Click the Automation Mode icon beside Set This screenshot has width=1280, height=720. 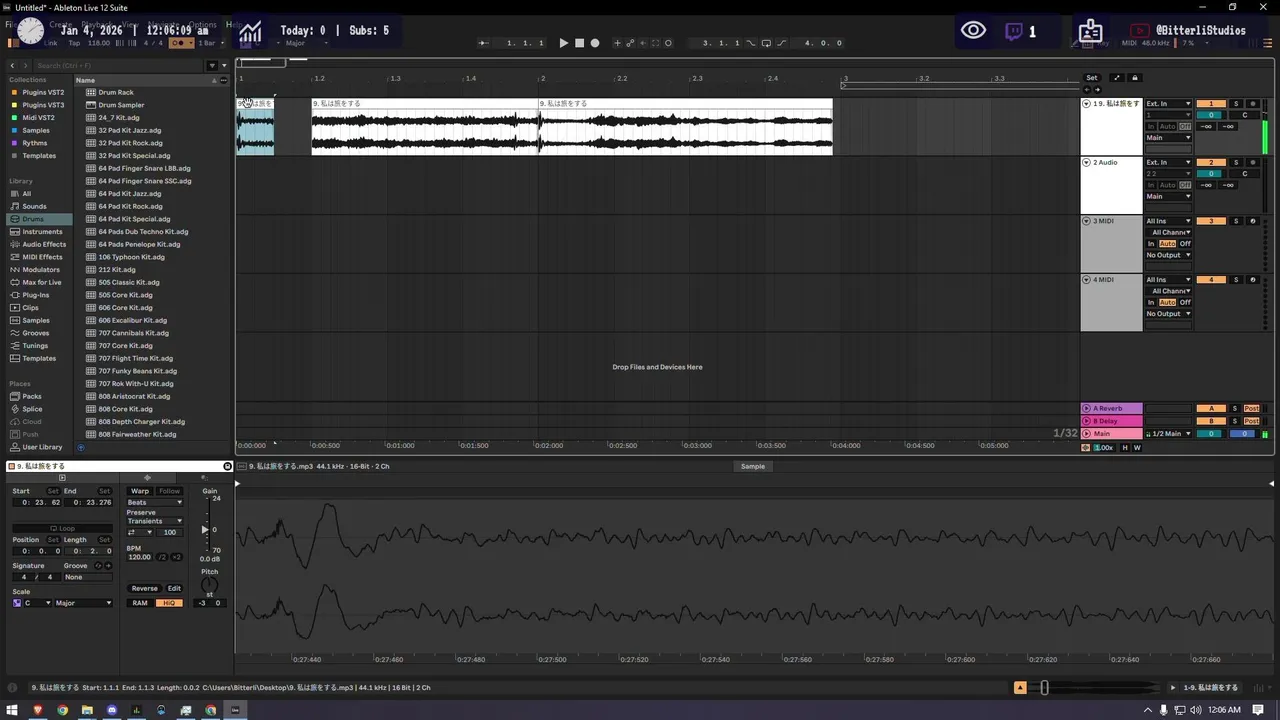(1117, 77)
